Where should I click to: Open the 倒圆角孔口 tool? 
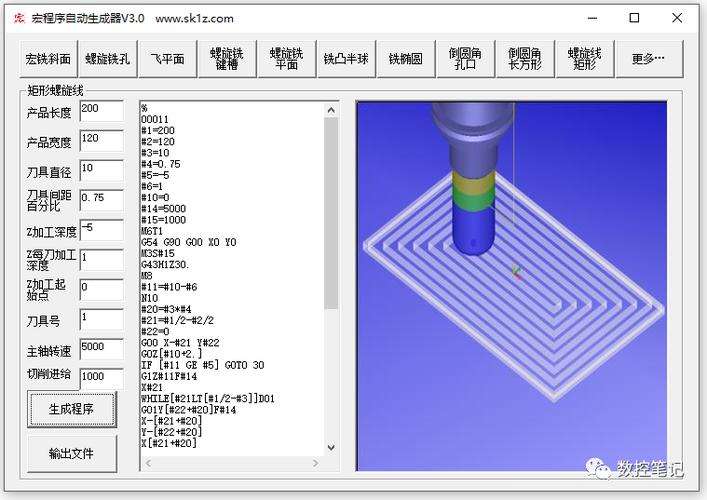[x=465, y=59]
